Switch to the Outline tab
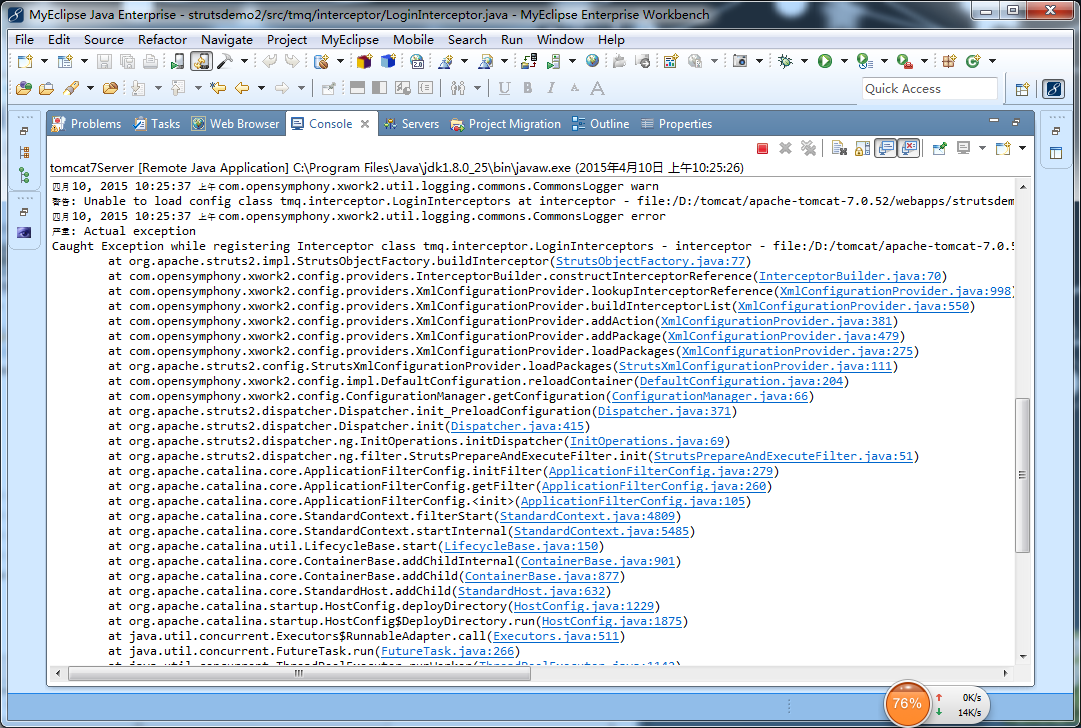This screenshot has width=1081, height=728. 600,124
